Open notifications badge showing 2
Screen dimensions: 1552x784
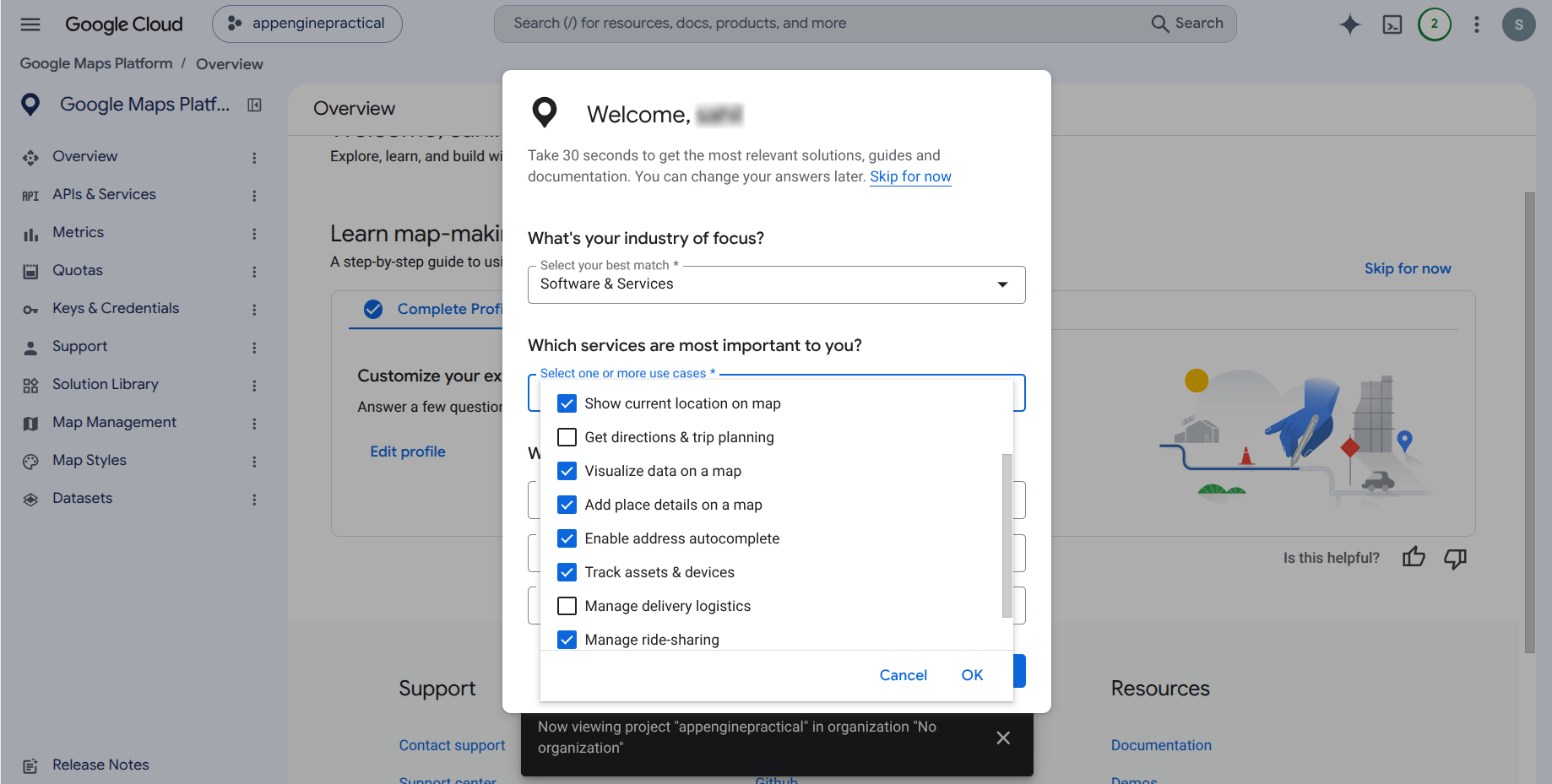[1435, 24]
